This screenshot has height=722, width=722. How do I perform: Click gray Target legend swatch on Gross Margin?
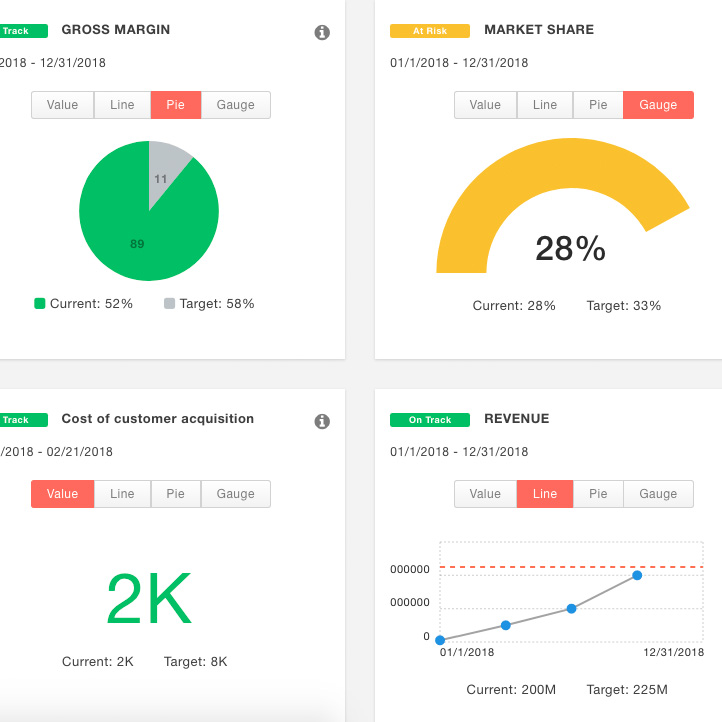tap(169, 303)
